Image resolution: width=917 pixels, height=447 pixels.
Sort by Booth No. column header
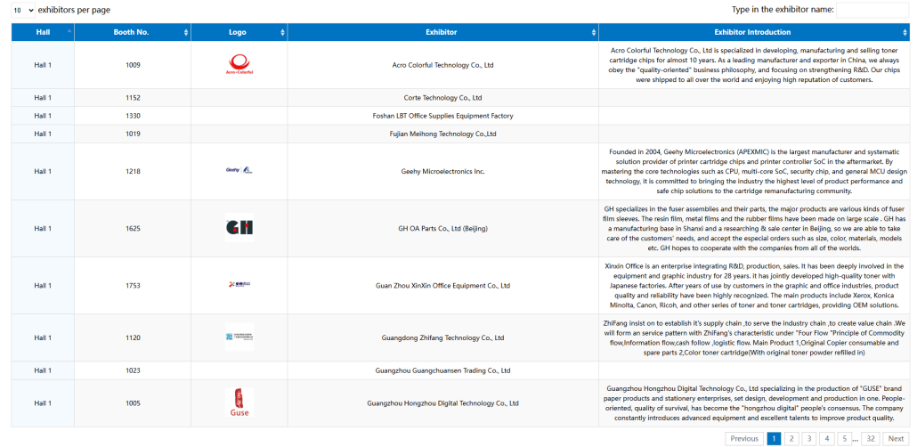[x=132, y=32]
